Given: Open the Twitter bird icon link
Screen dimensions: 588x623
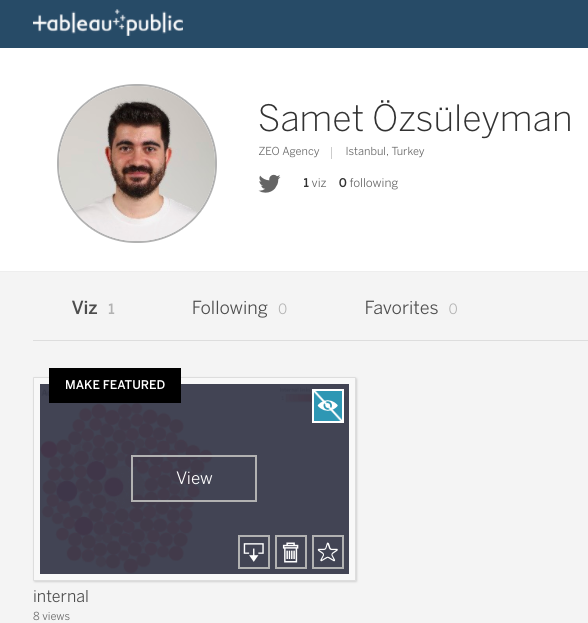Looking at the screenshot, I should [x=269, y=183].
